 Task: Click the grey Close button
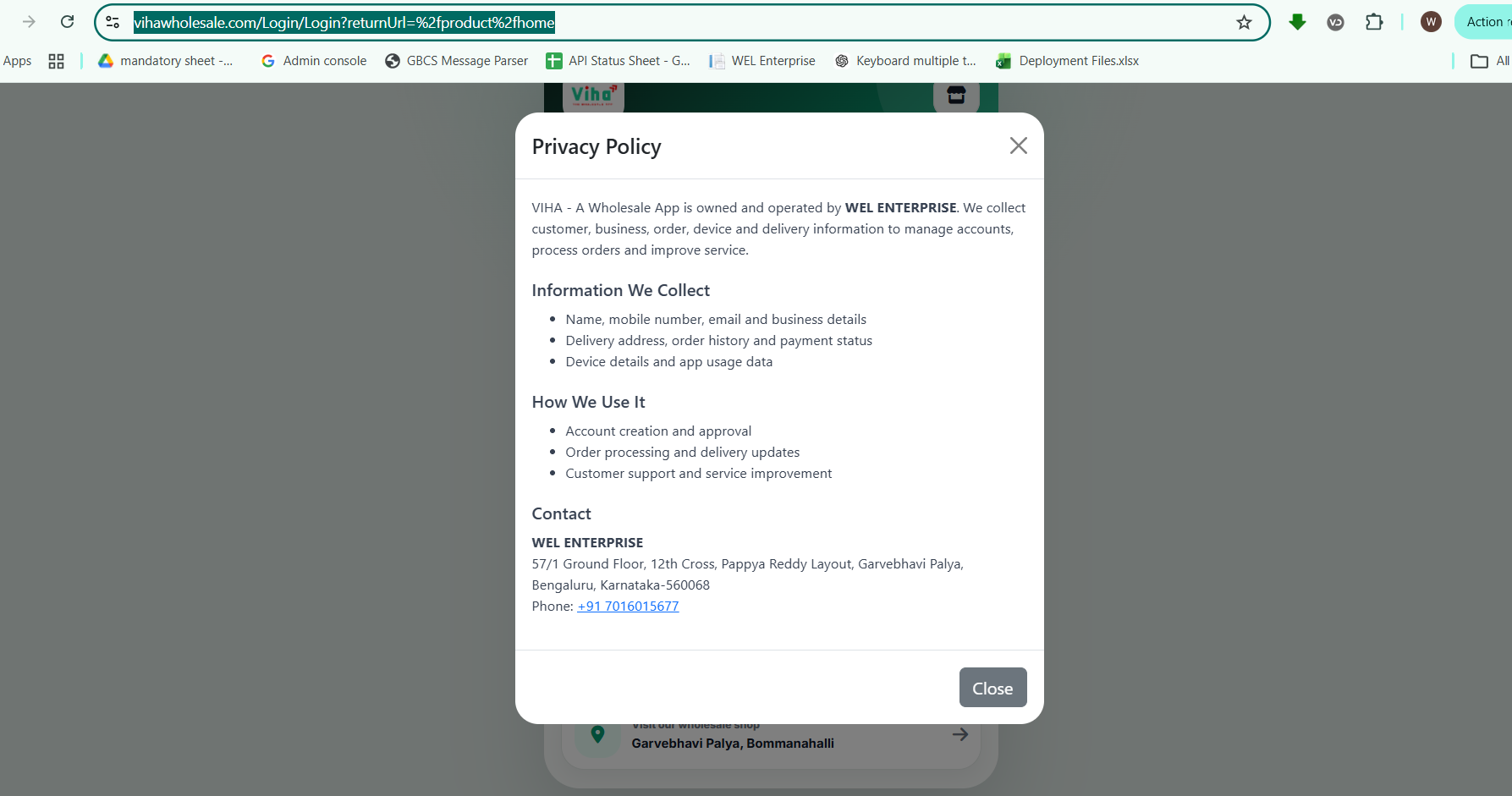click(992, 688)
